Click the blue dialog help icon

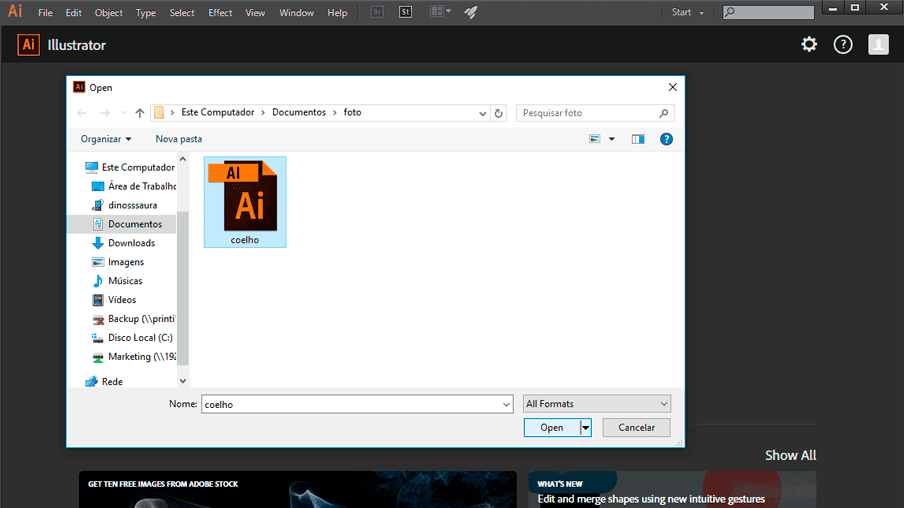click(x=666, y=139)
